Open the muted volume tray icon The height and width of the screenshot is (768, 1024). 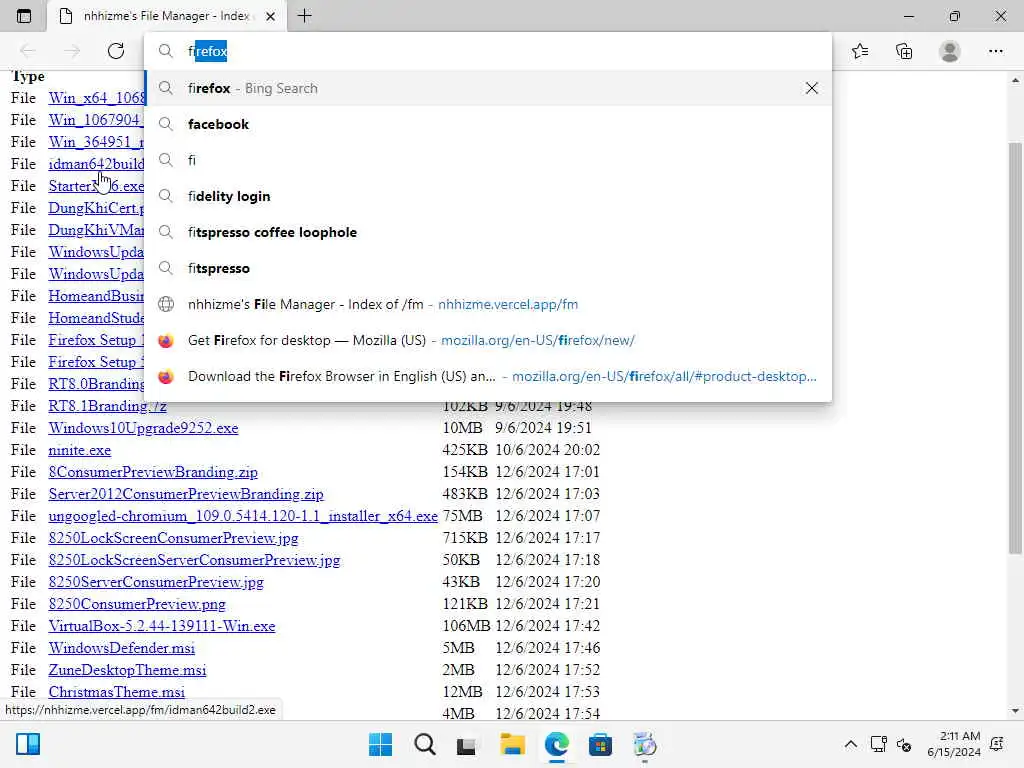(x=904, y=744)
